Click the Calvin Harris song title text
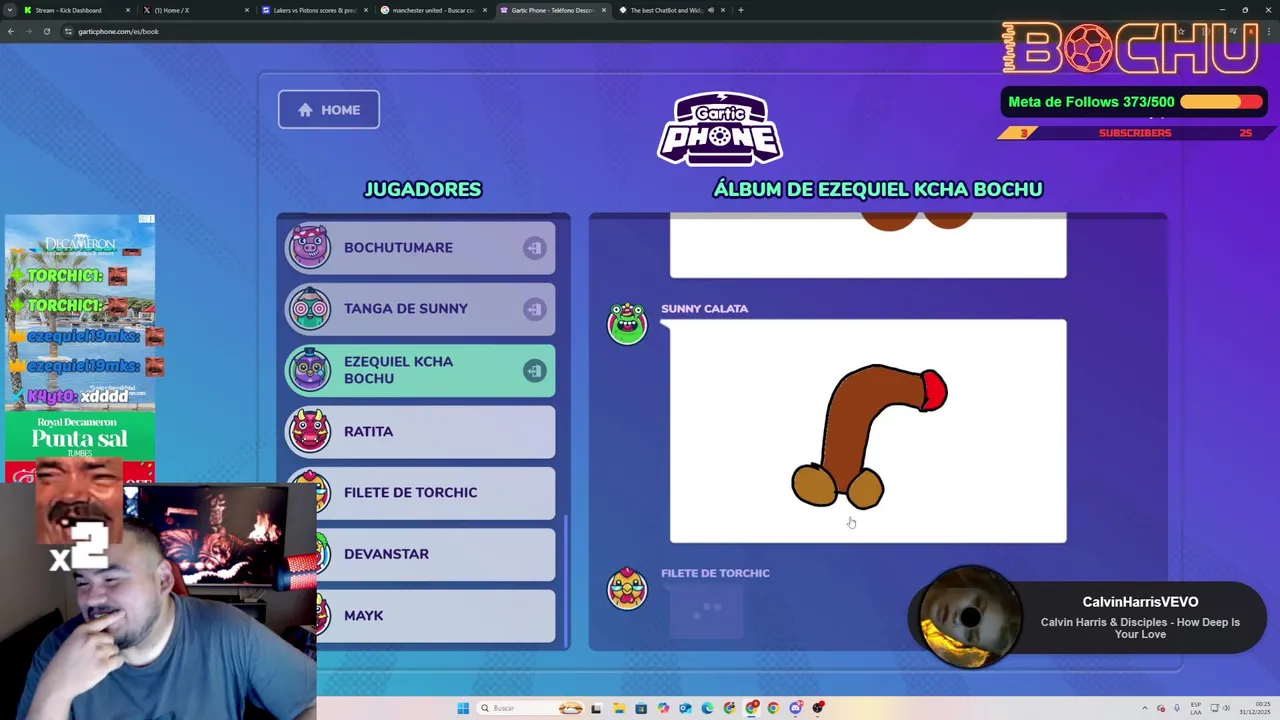Screen dimensions: 1280x720 click(x=1140, y=628)
